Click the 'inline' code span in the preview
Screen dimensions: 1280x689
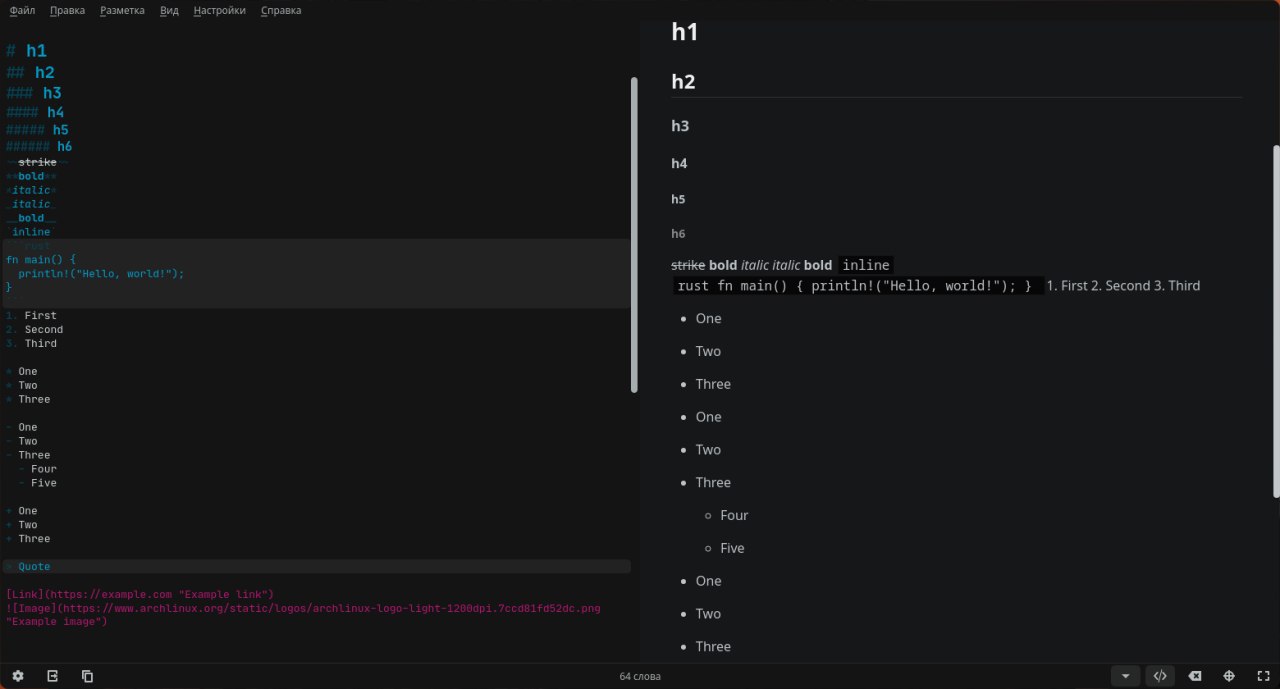click(866, 265)
